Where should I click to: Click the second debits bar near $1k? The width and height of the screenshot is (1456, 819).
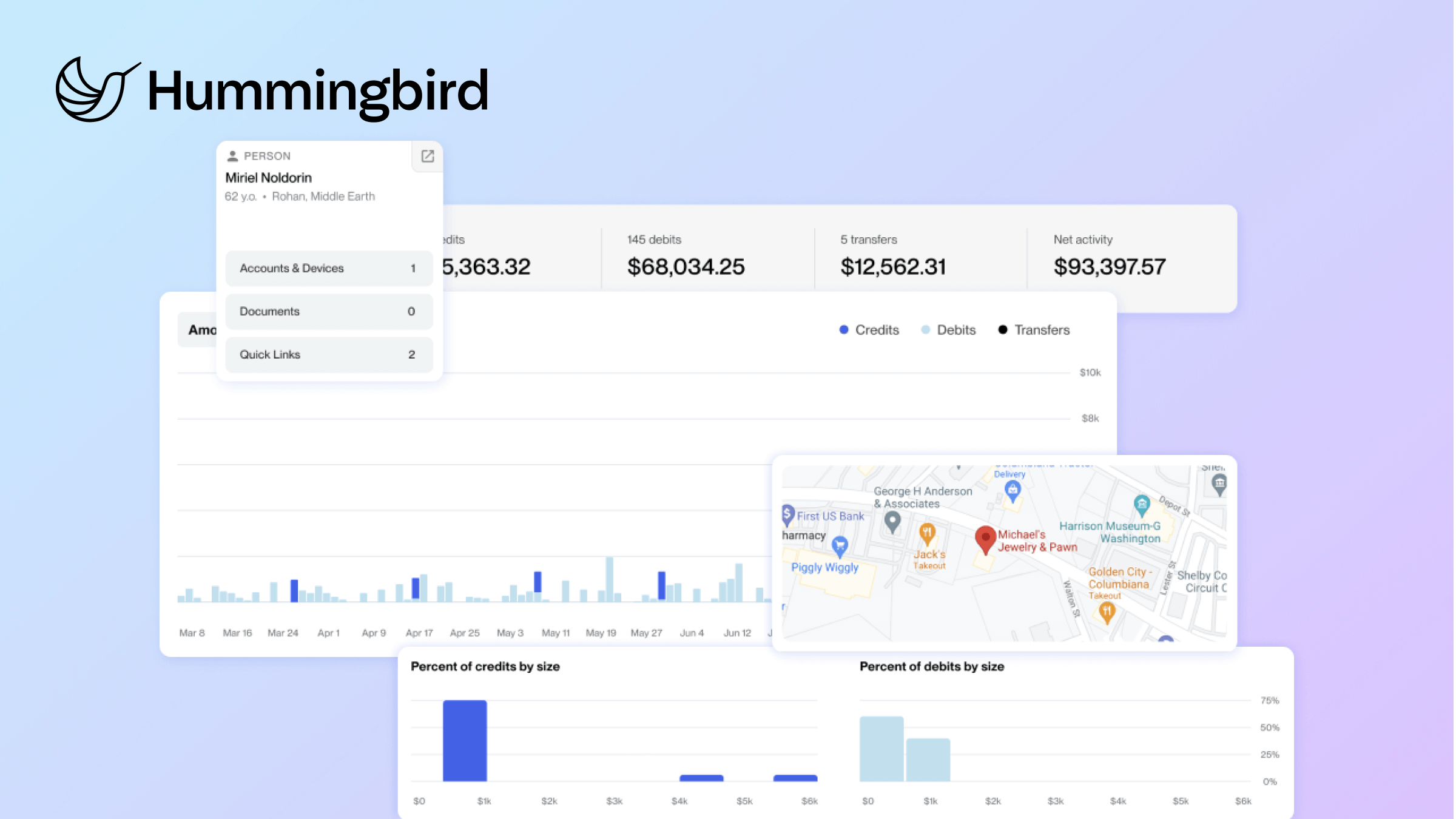928,760
